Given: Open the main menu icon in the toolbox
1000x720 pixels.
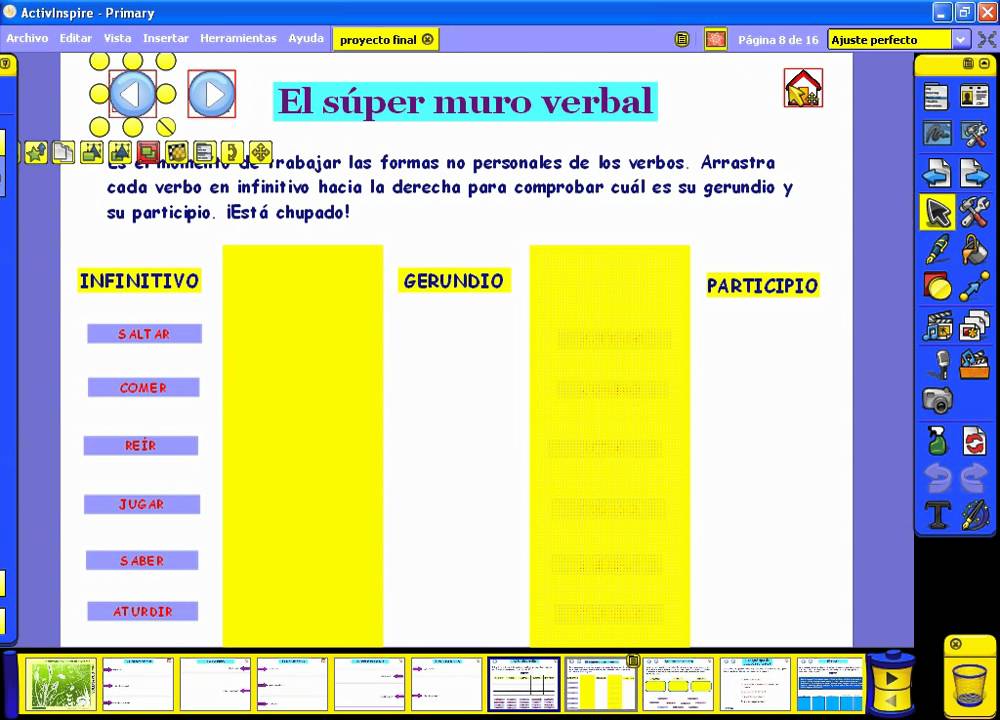Looking at the screenshot, I should click(936, 97).
